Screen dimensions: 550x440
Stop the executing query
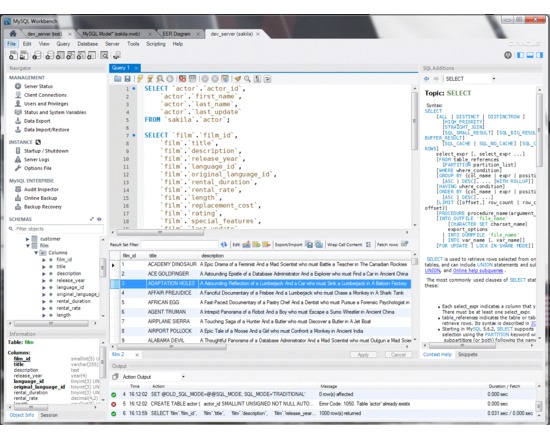click(x=170, y=79)
